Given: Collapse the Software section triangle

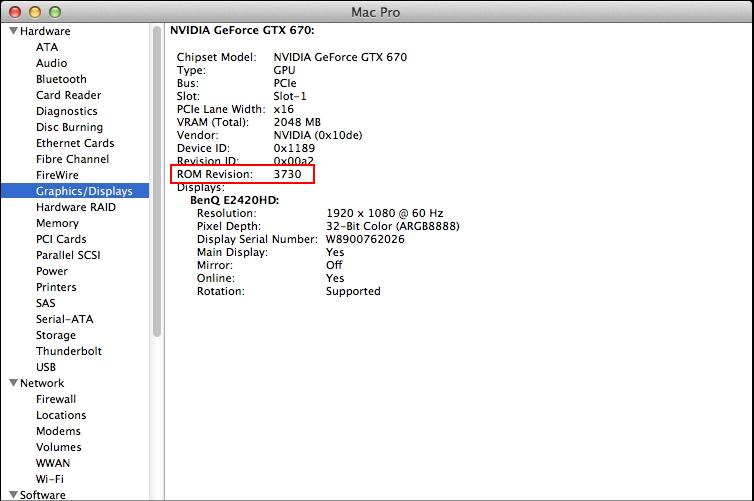Looking at the screenshot, I should [13, 495].
